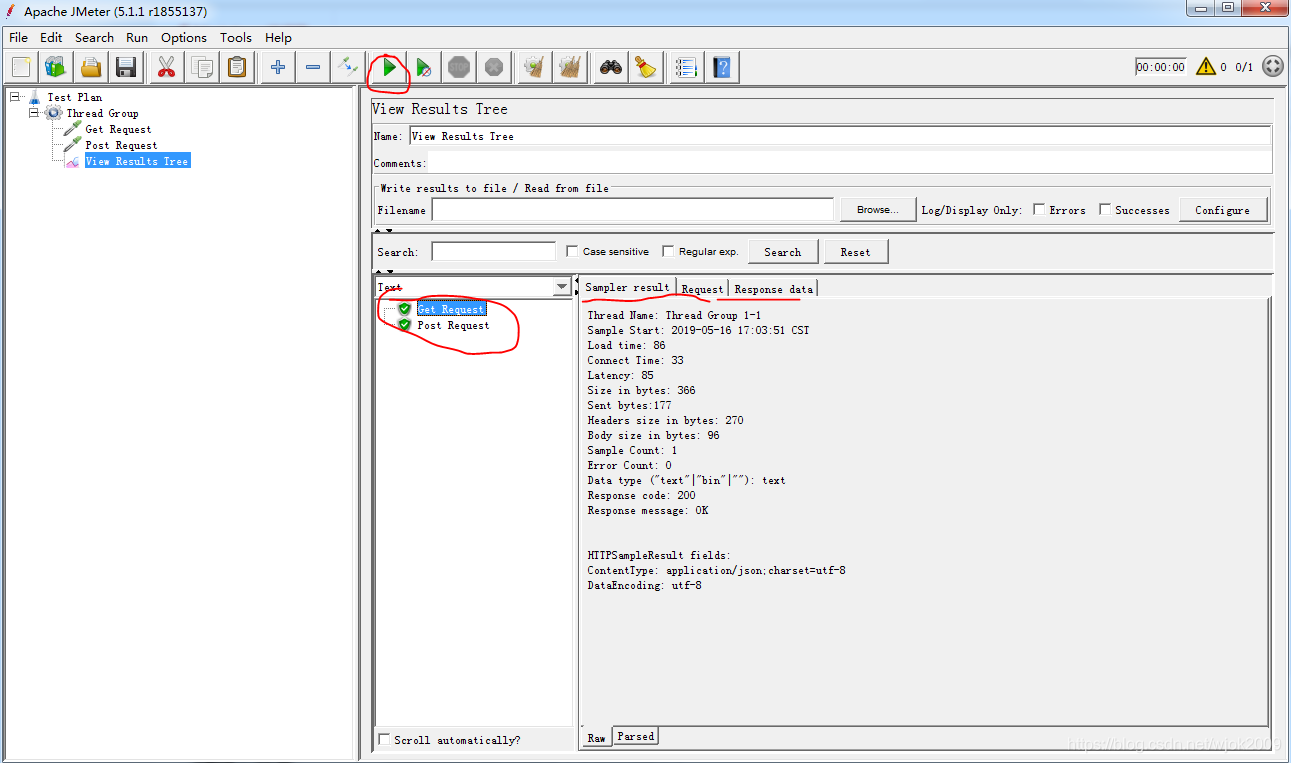Click the Toggle enable/disable icon
The image size is (1291, 763).
[348, 68]
